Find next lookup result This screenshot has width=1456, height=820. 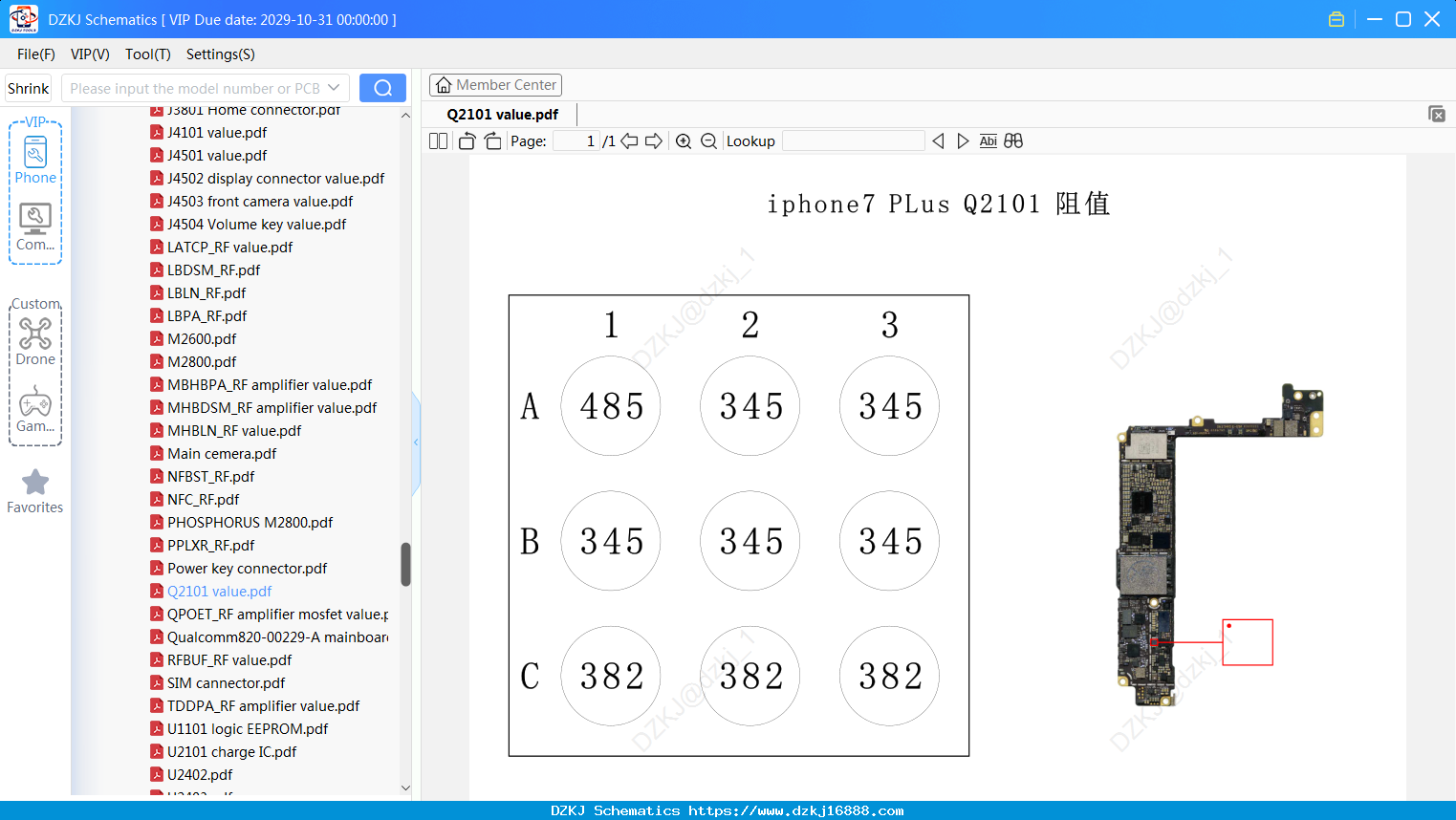963,140
